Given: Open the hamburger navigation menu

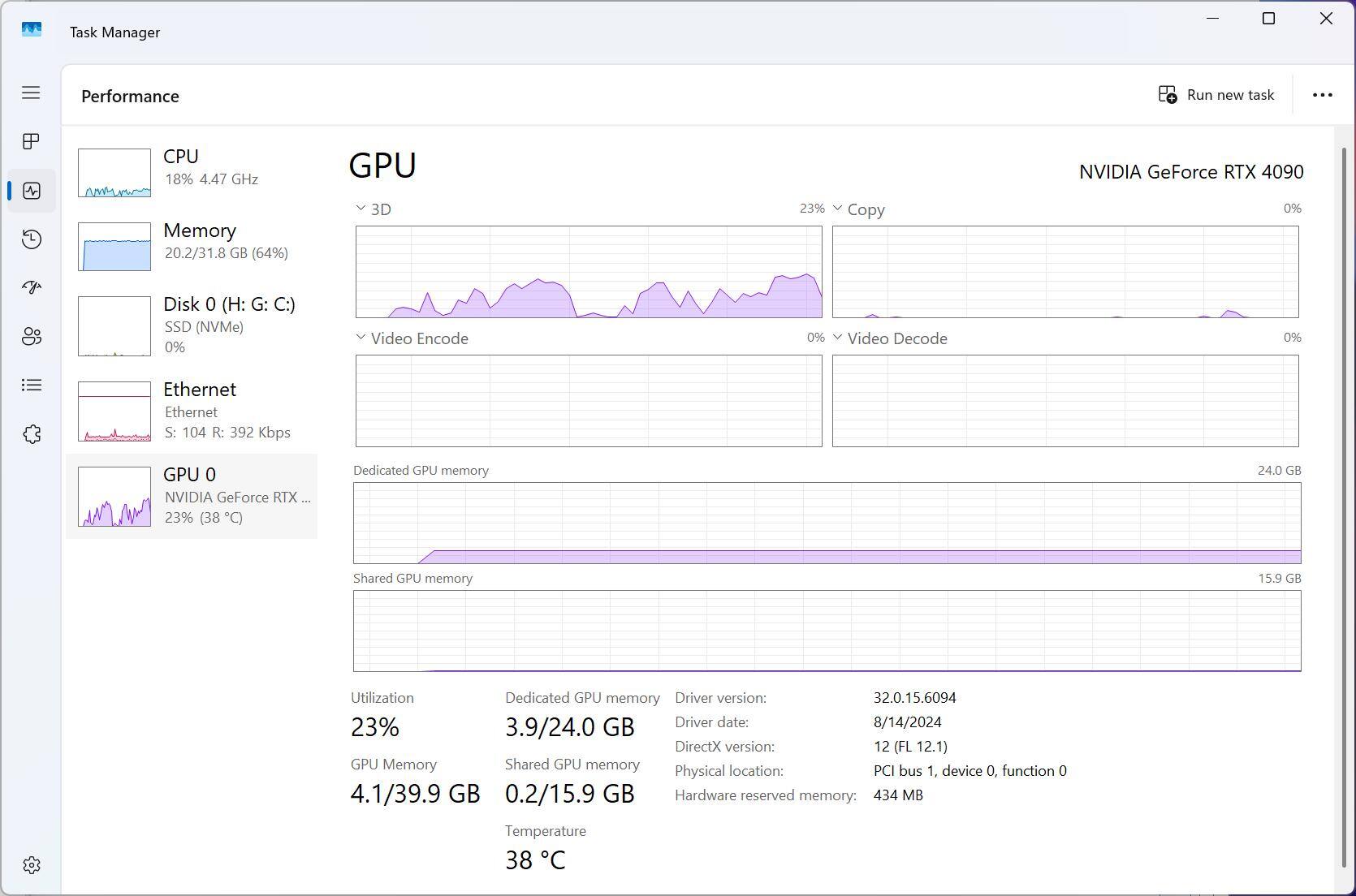Looking at the screenshot, I should point(31,93).
